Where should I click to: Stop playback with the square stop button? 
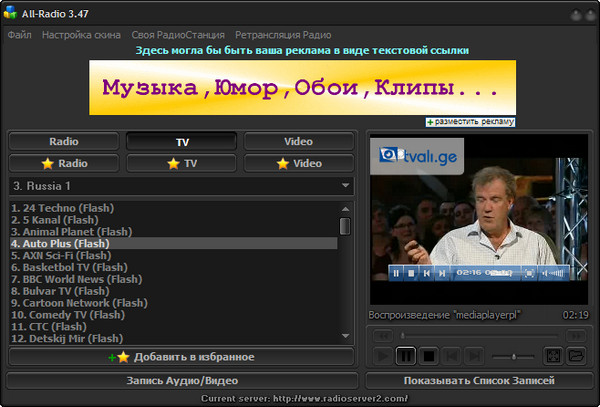tap(429, 356)
